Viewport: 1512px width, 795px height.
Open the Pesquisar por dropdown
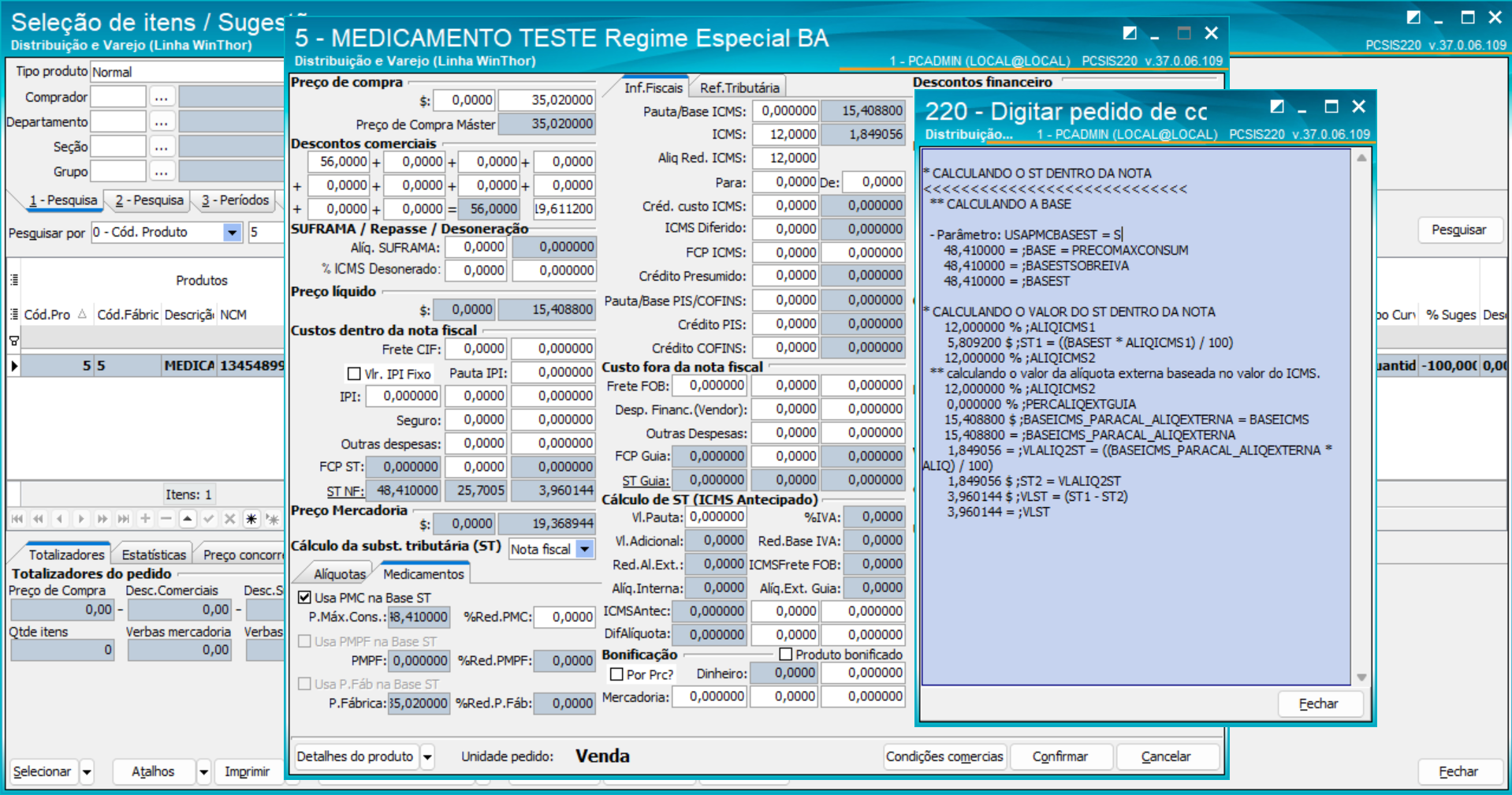tap(232, 233)
